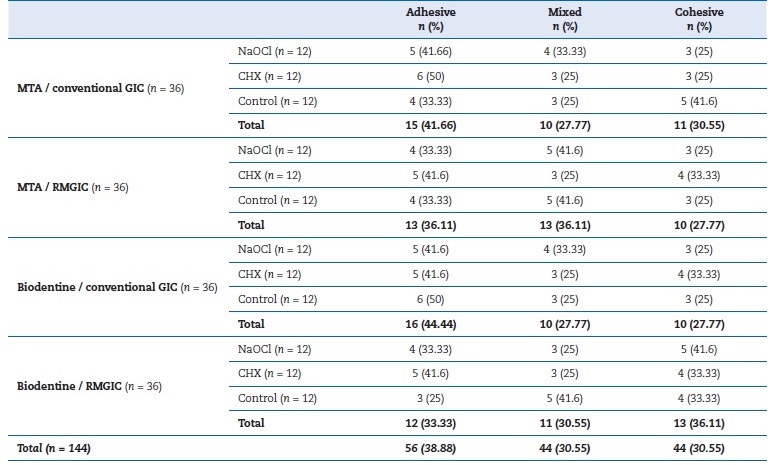This screenshot has height=465, width=776.
Task: Click the Total label under Biodentine / RMGIC
Action: 251,424
